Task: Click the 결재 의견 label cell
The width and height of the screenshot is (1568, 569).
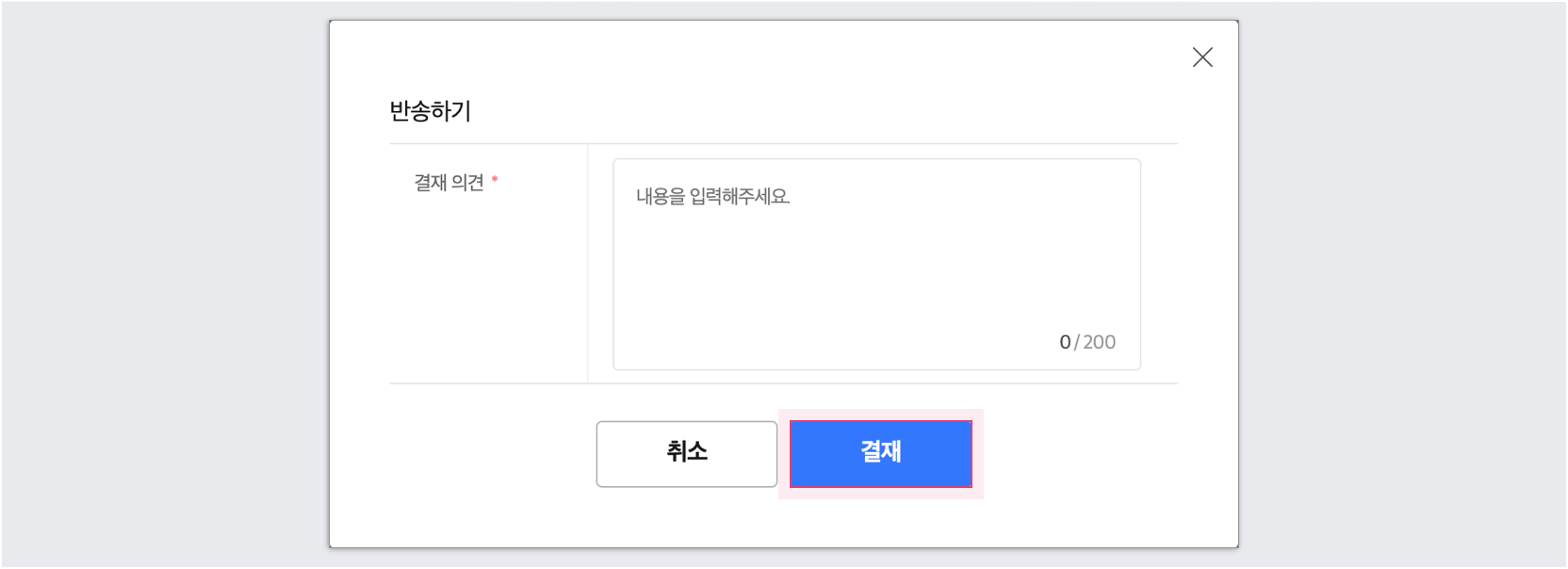Action: (x=488, y=264)
